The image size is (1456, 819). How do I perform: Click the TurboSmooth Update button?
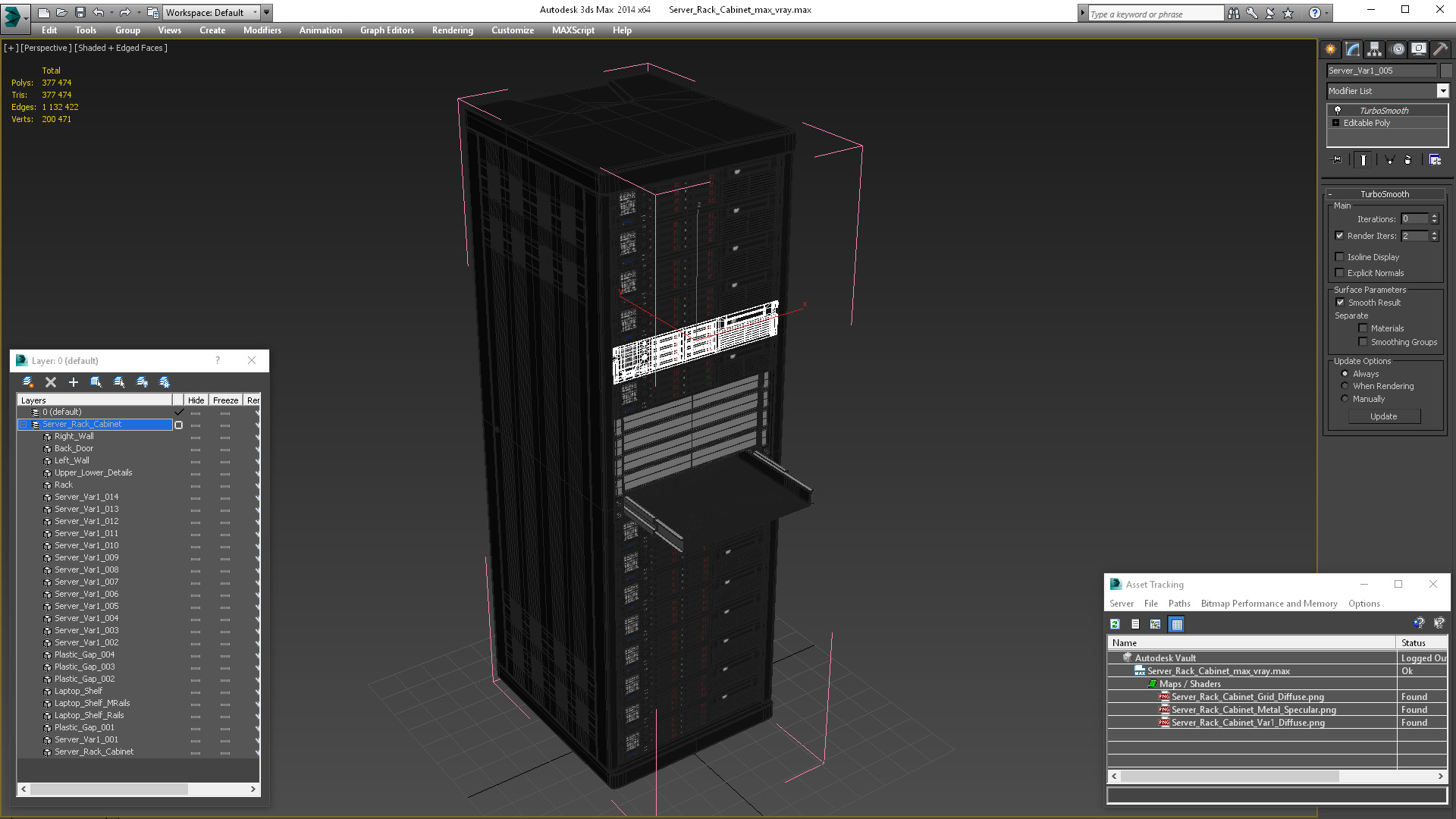point(1384,416)
